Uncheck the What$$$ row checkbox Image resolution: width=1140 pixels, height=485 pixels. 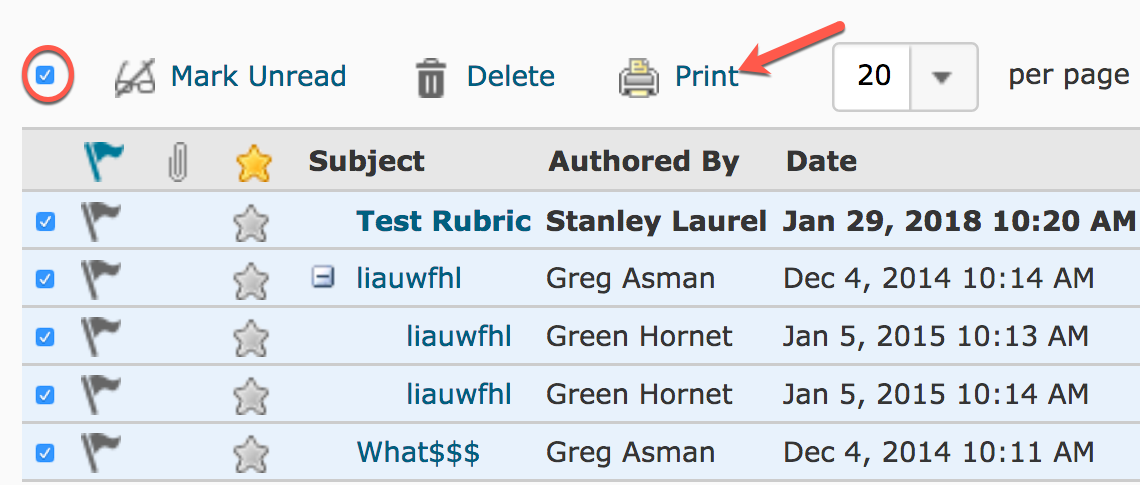pyautogui.click(x=45, y=453)
